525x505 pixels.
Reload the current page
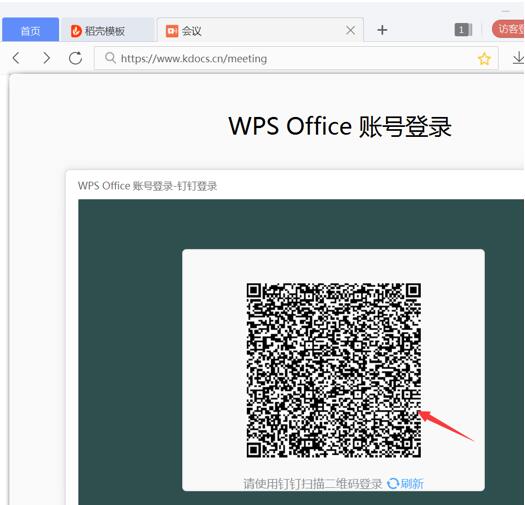click(75, 58)
